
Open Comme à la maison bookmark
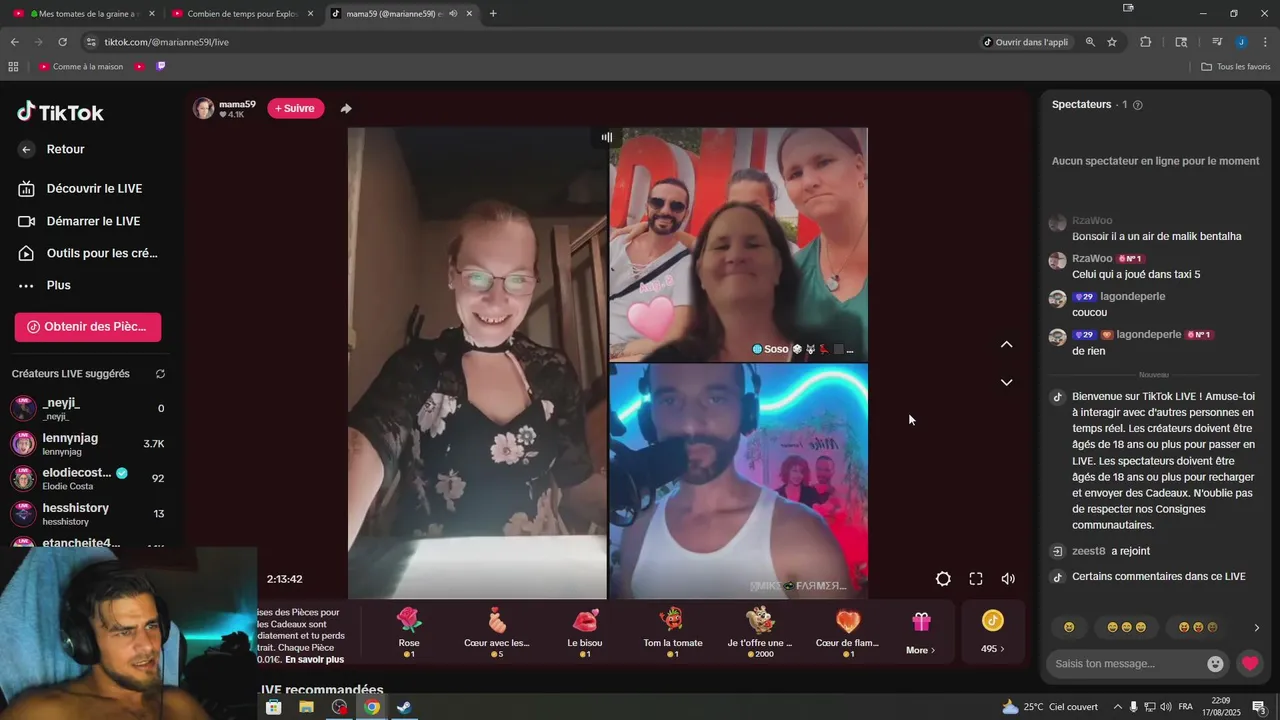81,67
